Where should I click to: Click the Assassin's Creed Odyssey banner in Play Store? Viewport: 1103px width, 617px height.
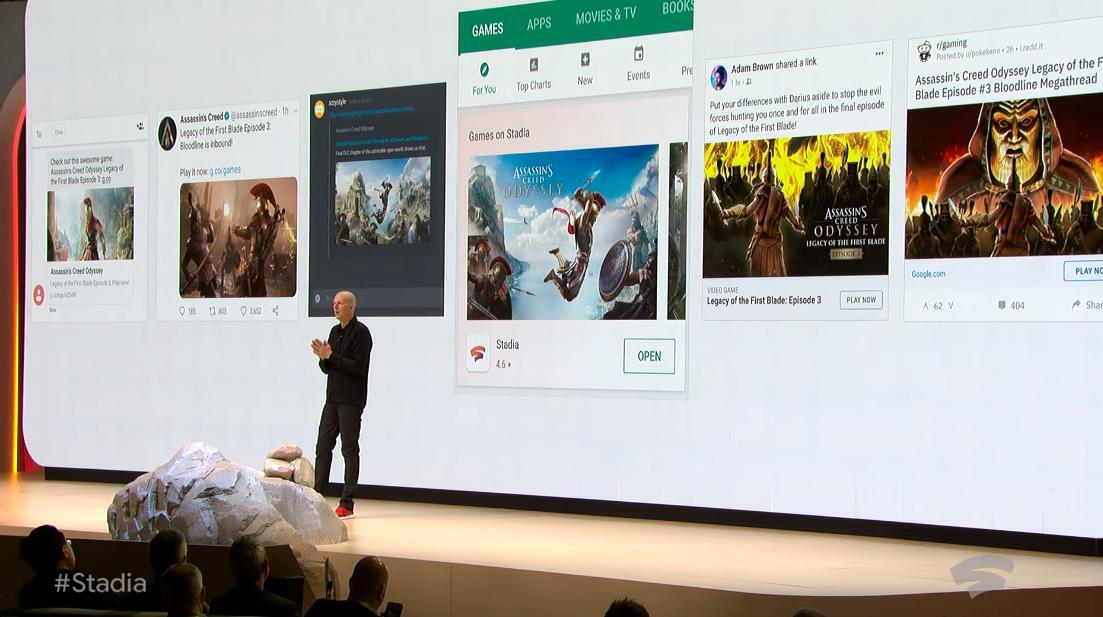coord(563,231)
